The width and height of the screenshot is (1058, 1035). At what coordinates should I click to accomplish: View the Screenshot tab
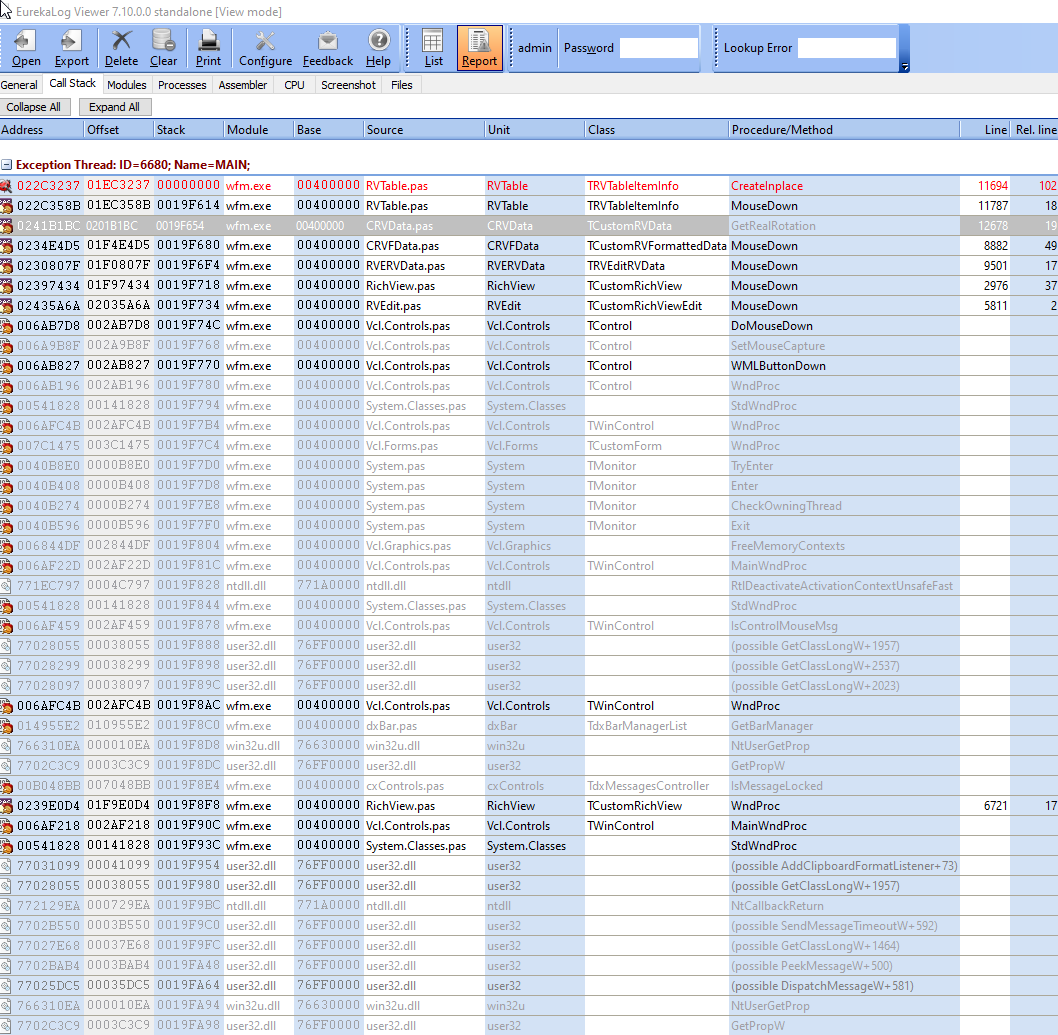tap(348, 85)
